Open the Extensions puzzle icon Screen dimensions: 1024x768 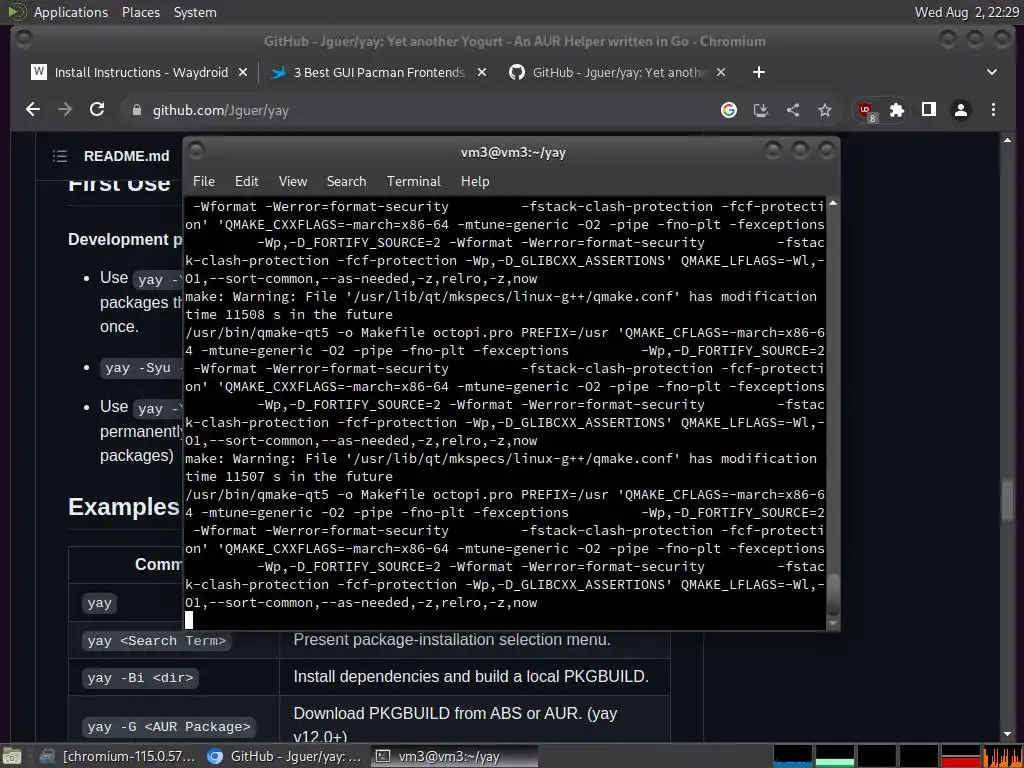click(897, 110)
